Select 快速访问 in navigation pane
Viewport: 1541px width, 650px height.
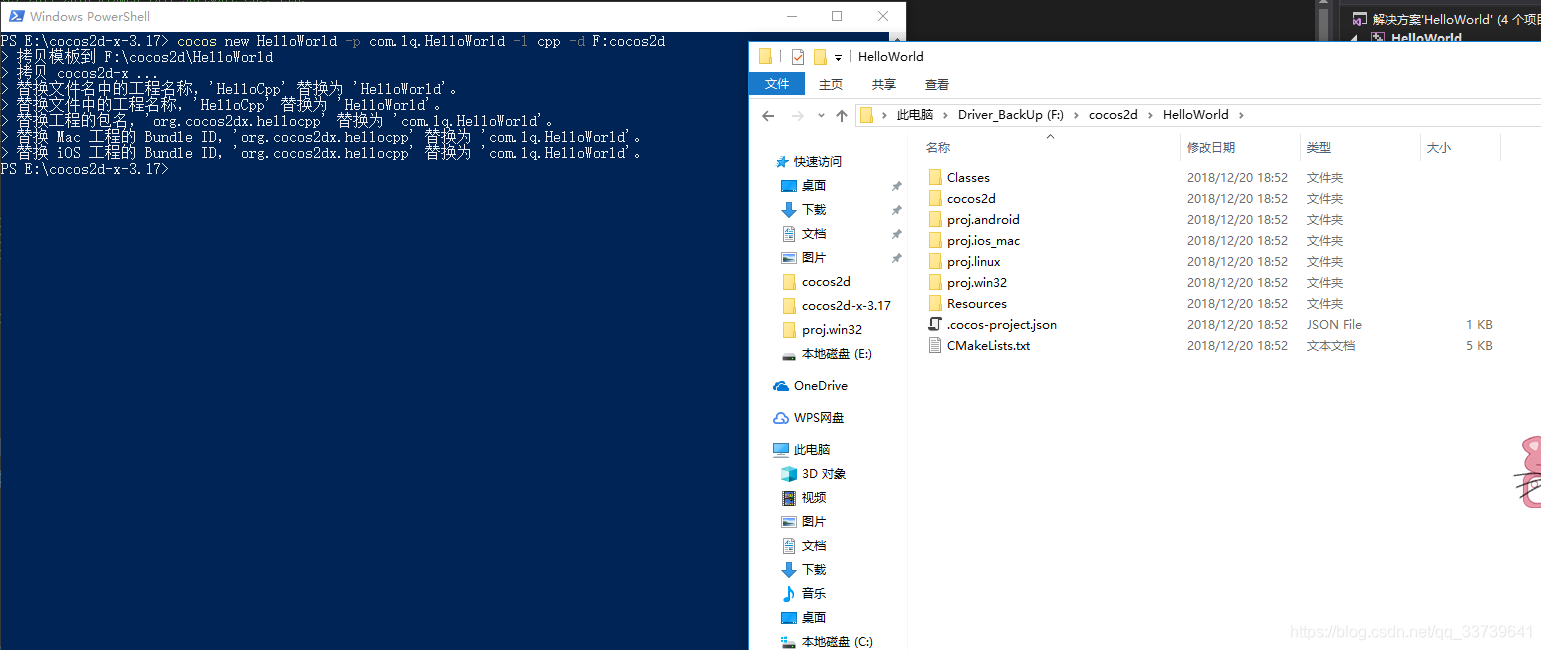coord(818,161)
